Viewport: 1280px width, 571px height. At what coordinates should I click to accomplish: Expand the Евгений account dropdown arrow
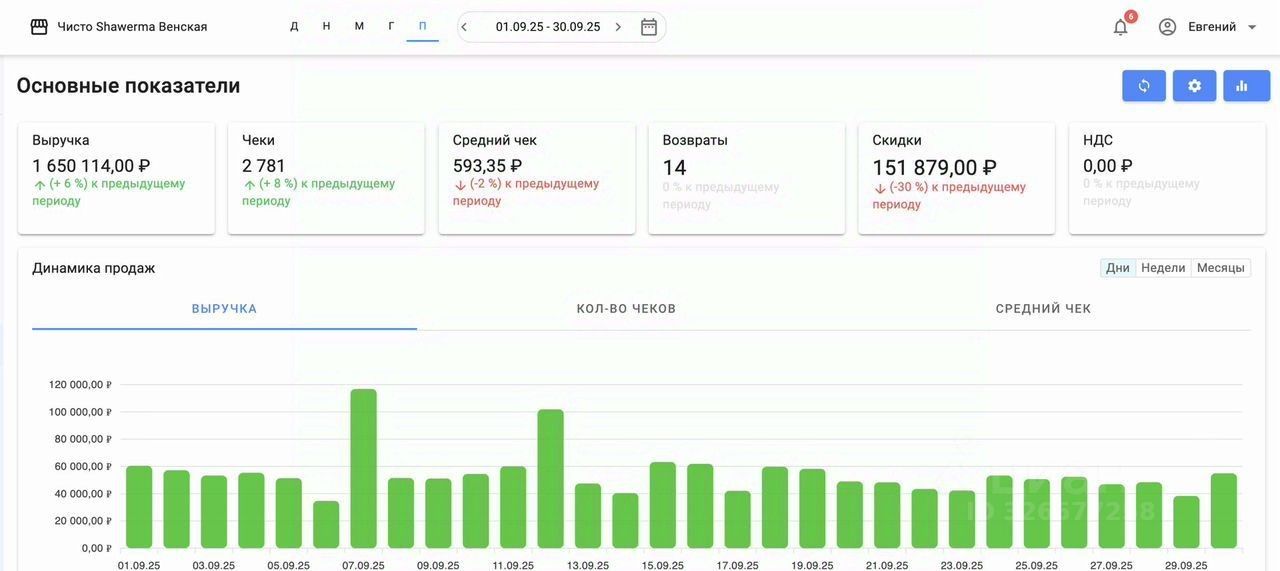1252,27
